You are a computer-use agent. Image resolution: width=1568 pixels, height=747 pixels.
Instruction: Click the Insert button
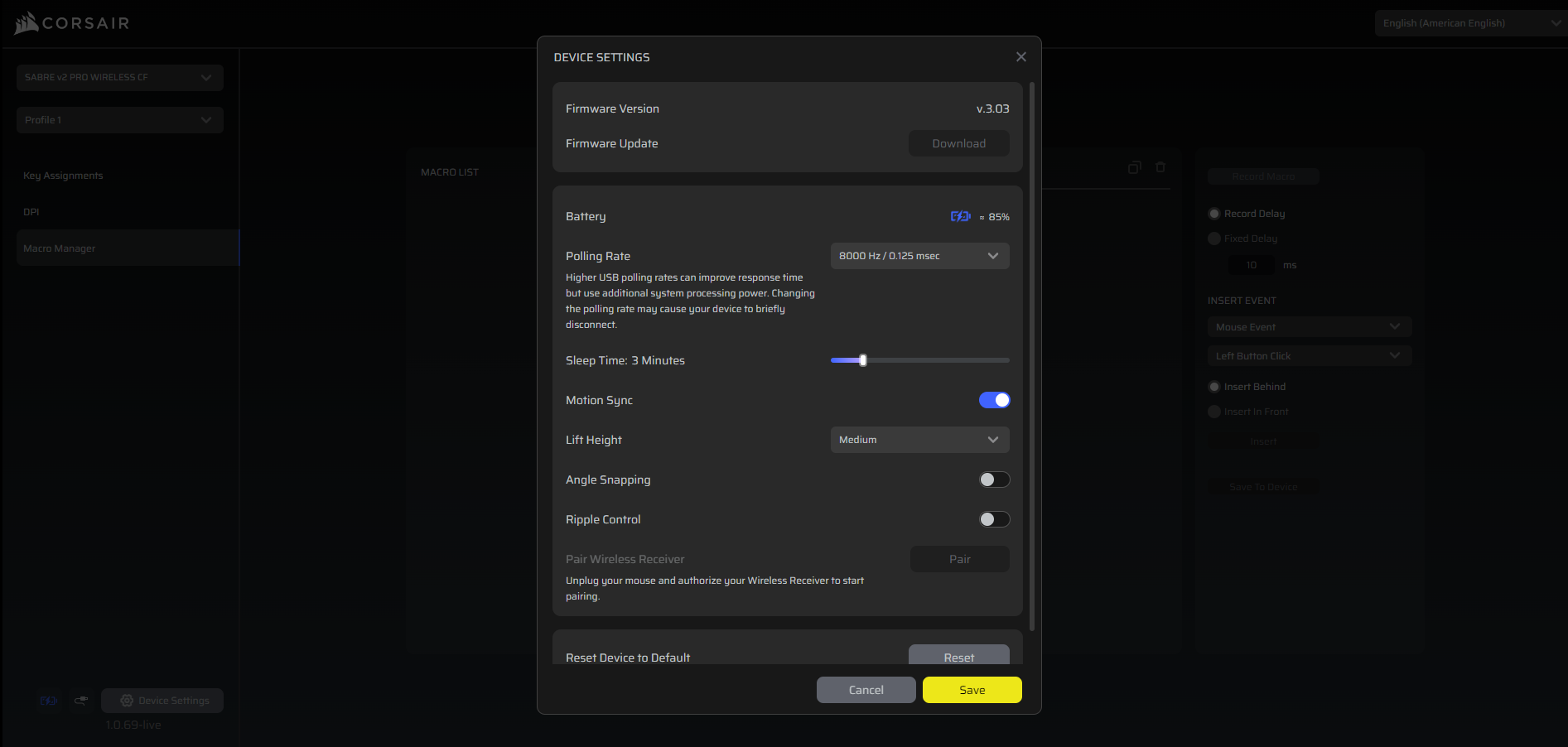coord(1263,441)
